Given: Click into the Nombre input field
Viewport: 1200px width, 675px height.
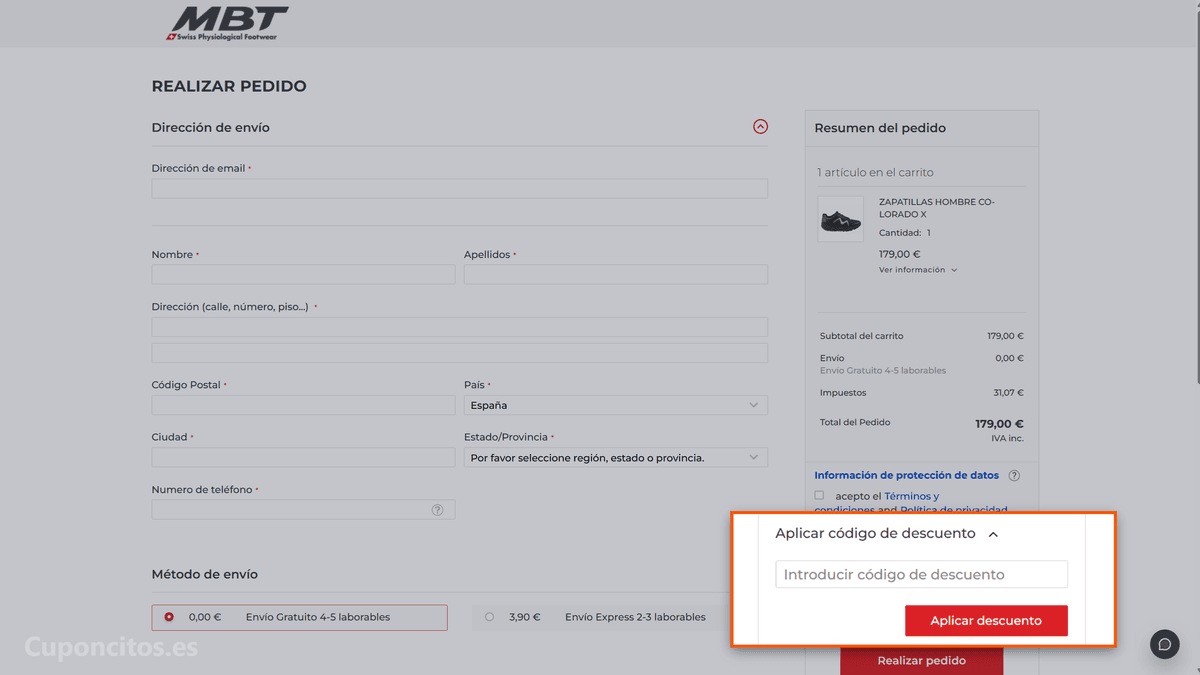Looking at the screenshot, I should pos(303,274).
